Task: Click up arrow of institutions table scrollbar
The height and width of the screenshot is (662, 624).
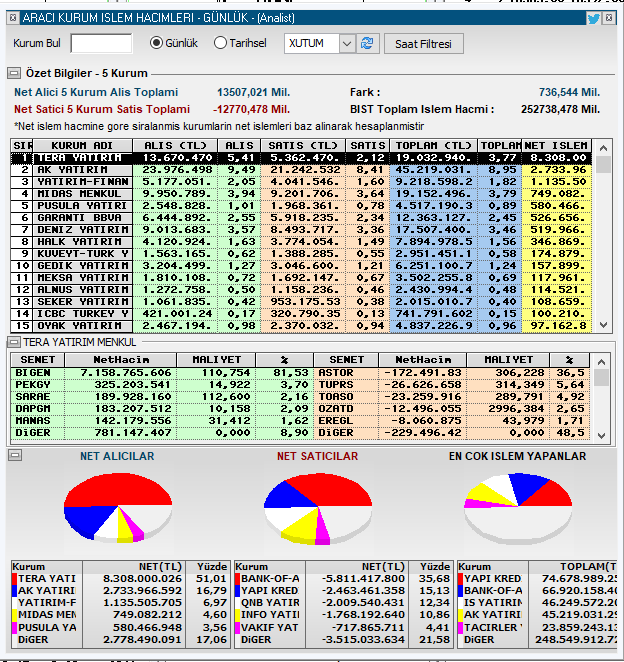Action: click(x=603, y=148)
